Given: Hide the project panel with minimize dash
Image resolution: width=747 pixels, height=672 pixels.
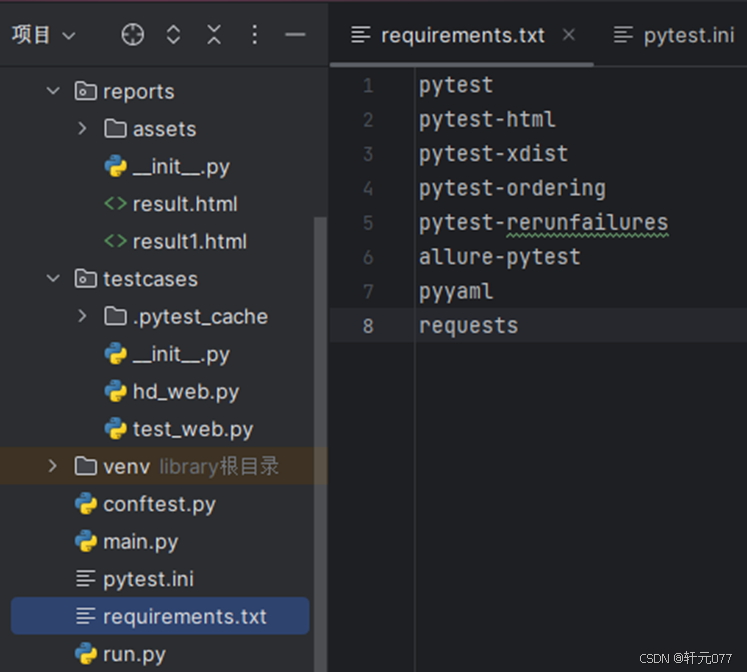Looking at the screenshot, I should tap(295, 35).
